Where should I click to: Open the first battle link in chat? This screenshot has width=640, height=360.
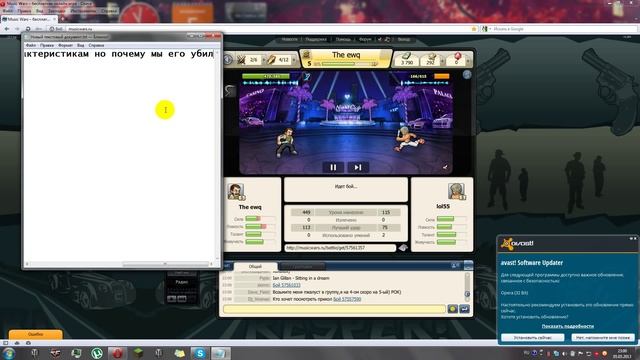(287, 285)
